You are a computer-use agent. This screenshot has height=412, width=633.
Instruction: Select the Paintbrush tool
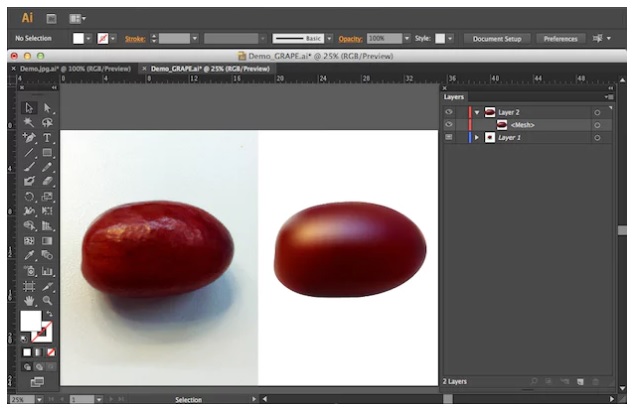pos(29,167)
